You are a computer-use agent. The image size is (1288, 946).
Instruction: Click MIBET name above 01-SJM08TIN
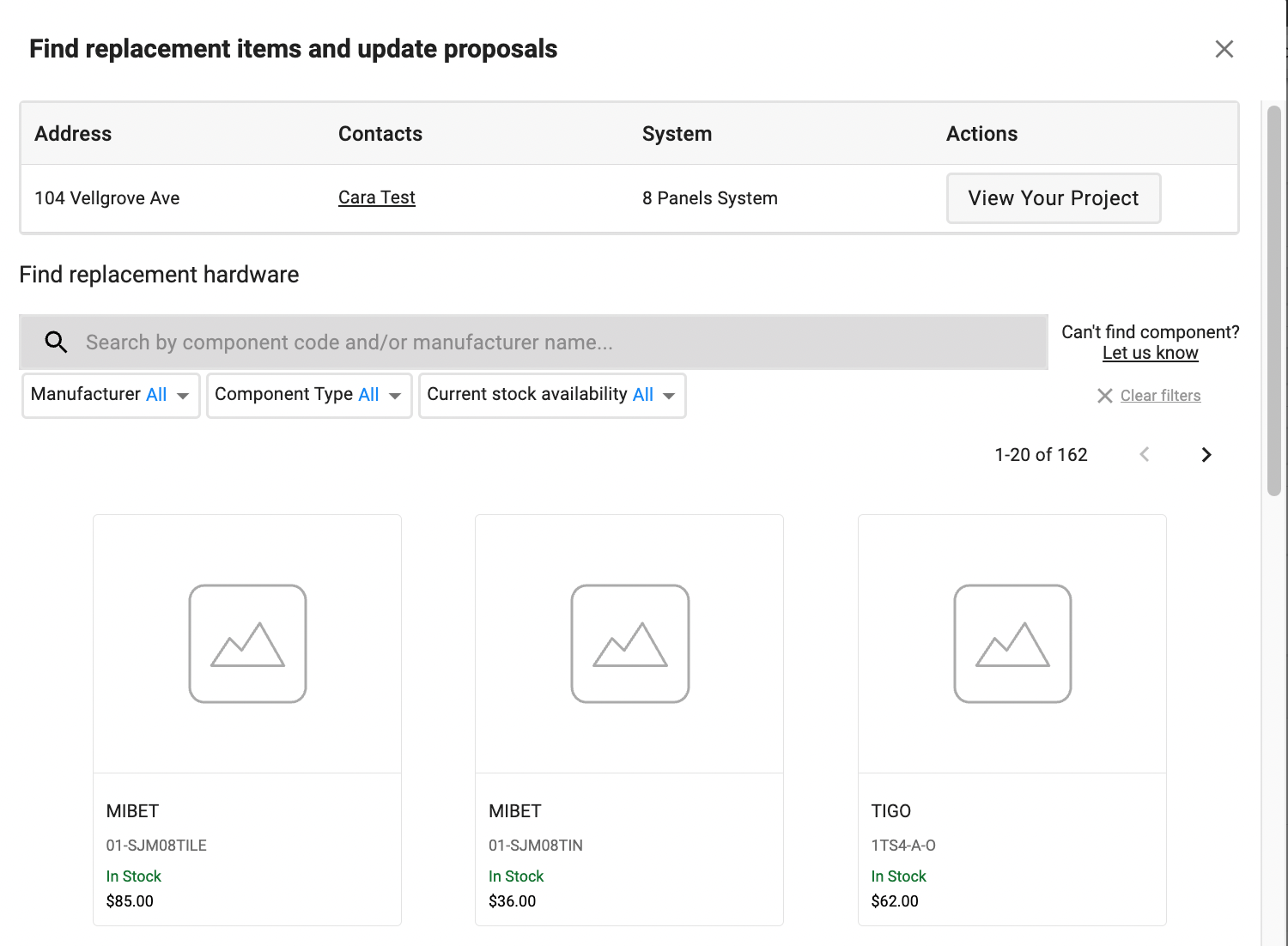click(x=515, y=811)
